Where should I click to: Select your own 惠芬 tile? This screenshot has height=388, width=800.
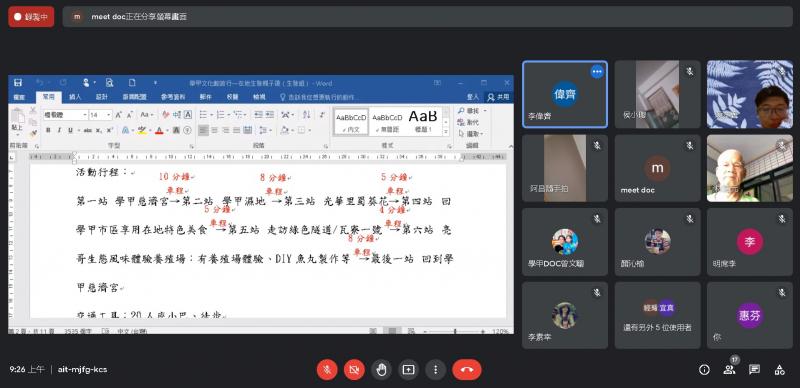(x=749, y=315)
